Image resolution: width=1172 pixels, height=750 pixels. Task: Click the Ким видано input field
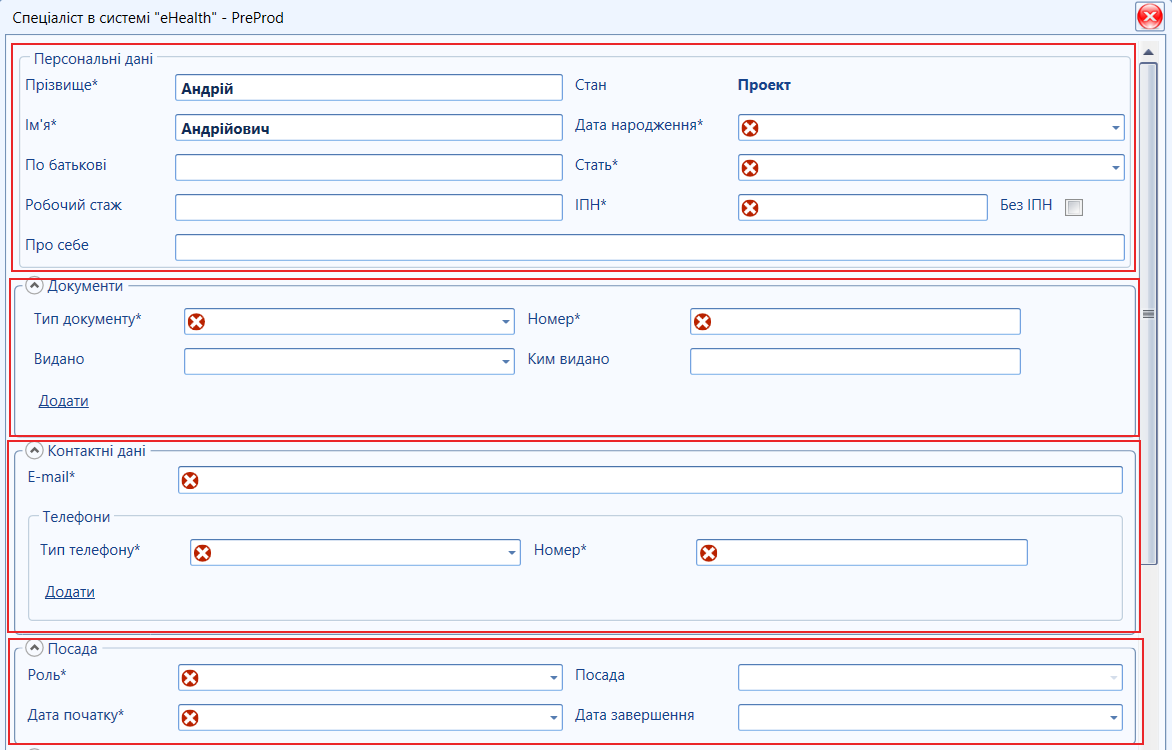855,361
